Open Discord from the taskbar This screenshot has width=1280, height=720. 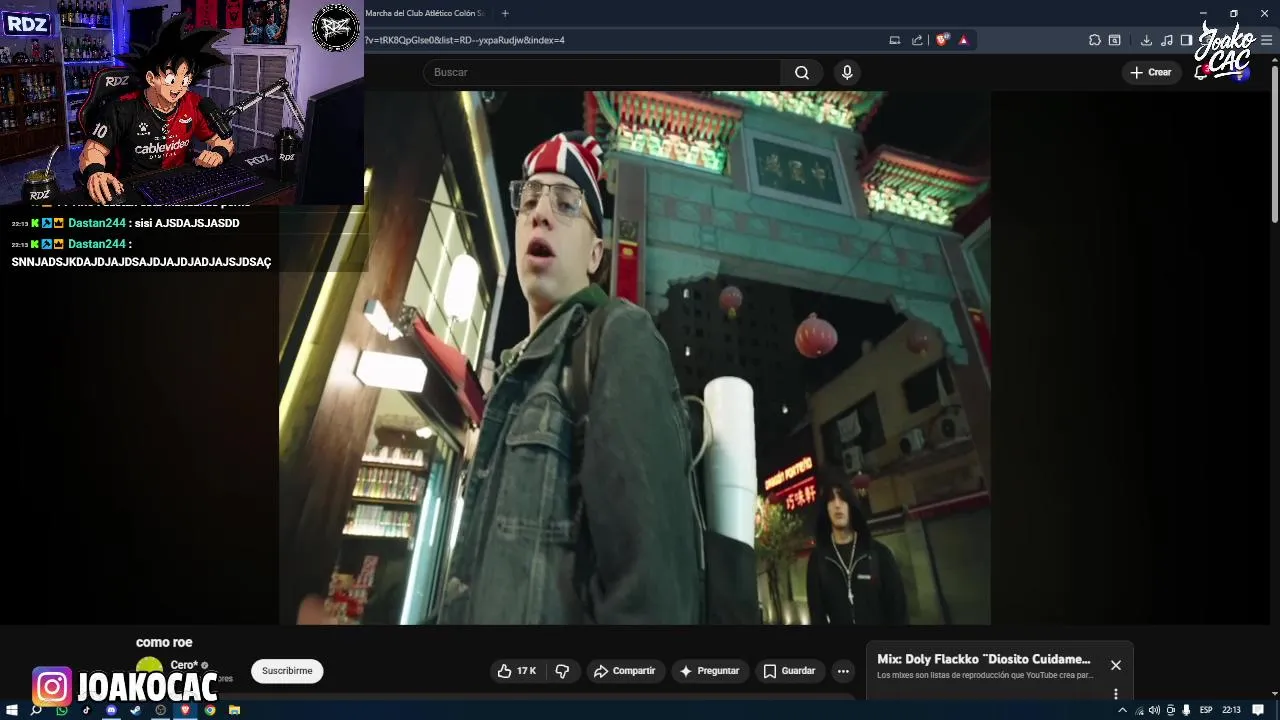(111, 710)
